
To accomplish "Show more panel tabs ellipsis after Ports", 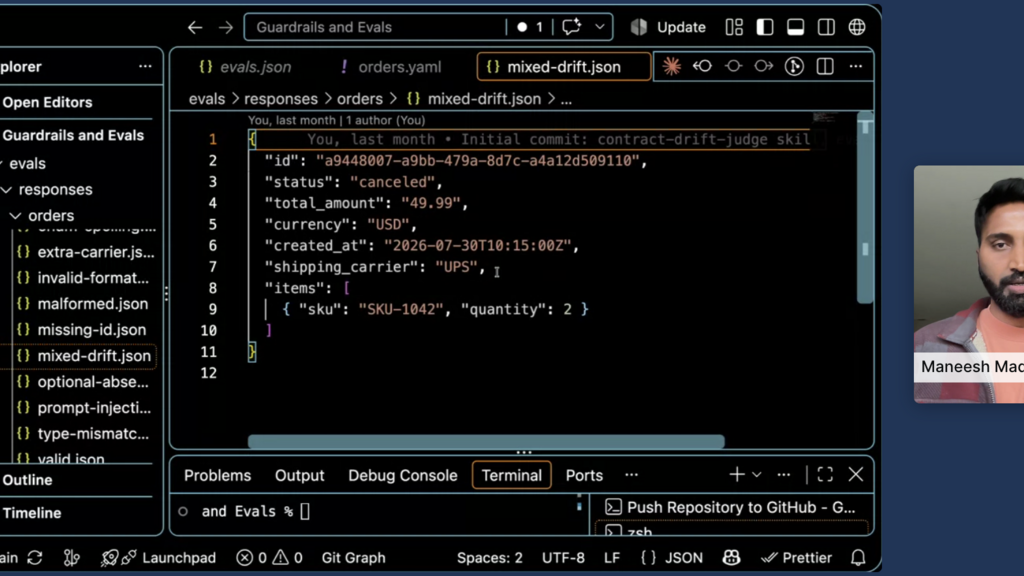I will click(x=631, y=475).
